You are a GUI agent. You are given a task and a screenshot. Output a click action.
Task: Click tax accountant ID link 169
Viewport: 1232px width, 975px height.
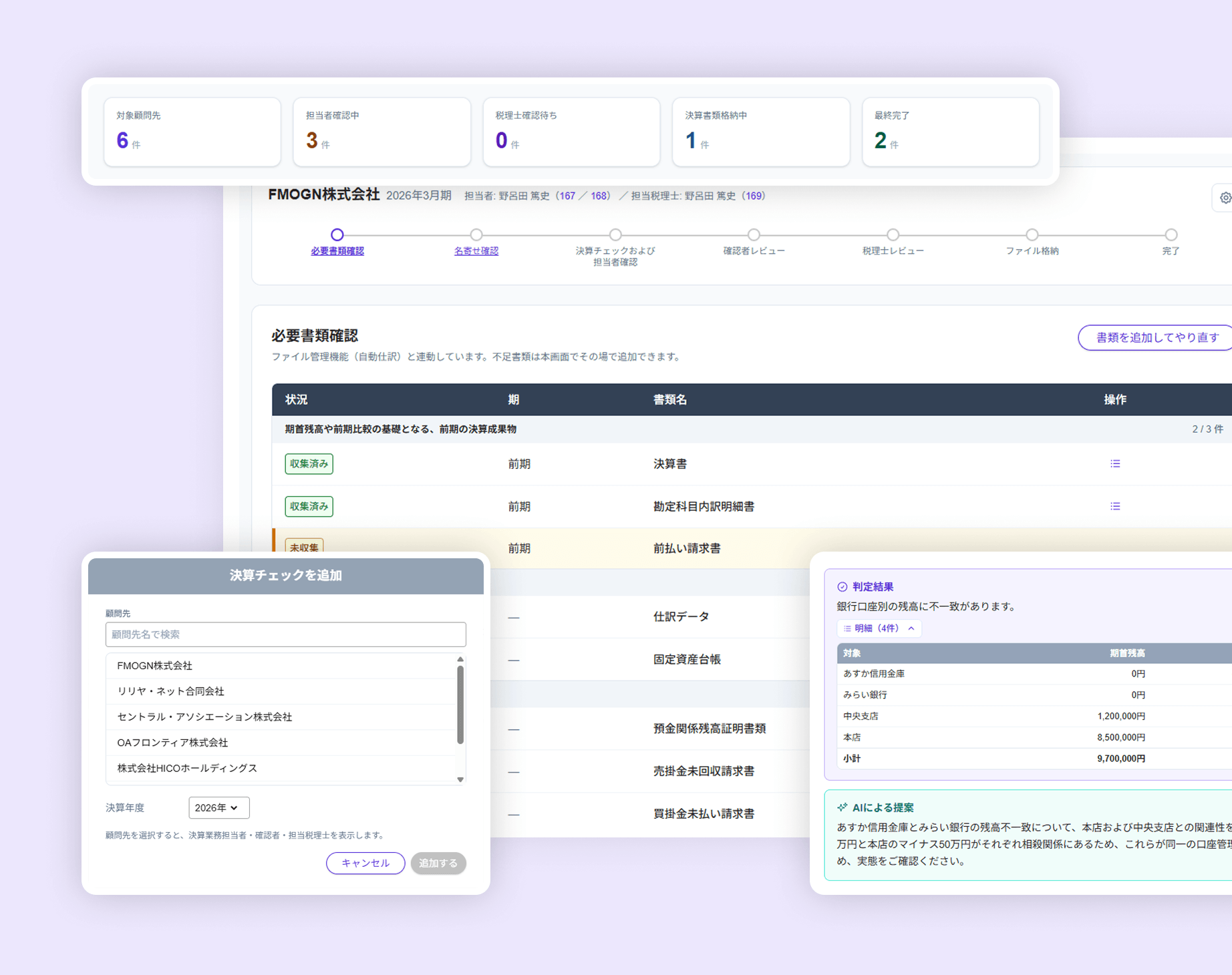[754, 196]
